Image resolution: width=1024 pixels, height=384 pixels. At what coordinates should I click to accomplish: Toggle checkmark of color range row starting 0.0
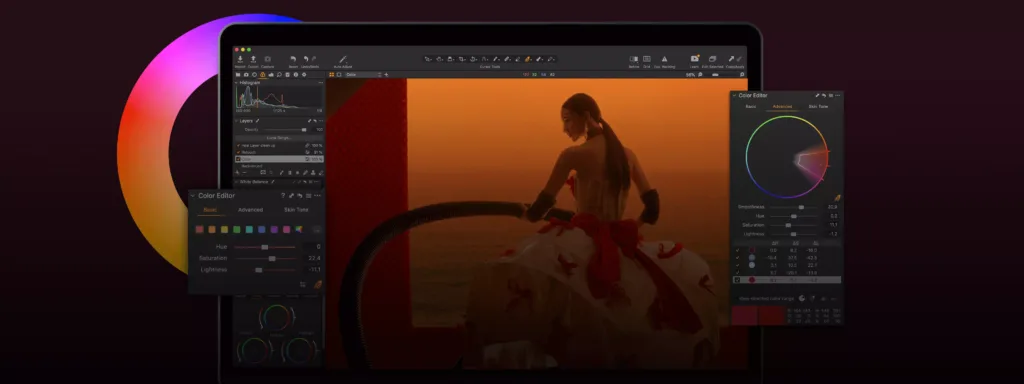737,250
